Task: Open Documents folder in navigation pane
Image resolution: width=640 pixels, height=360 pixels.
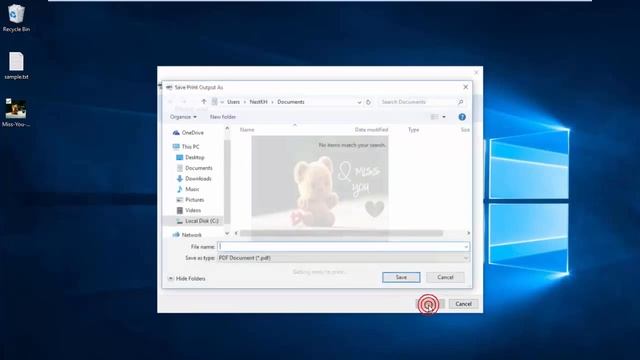Action: pyautogui.click(x=199, y=168)
